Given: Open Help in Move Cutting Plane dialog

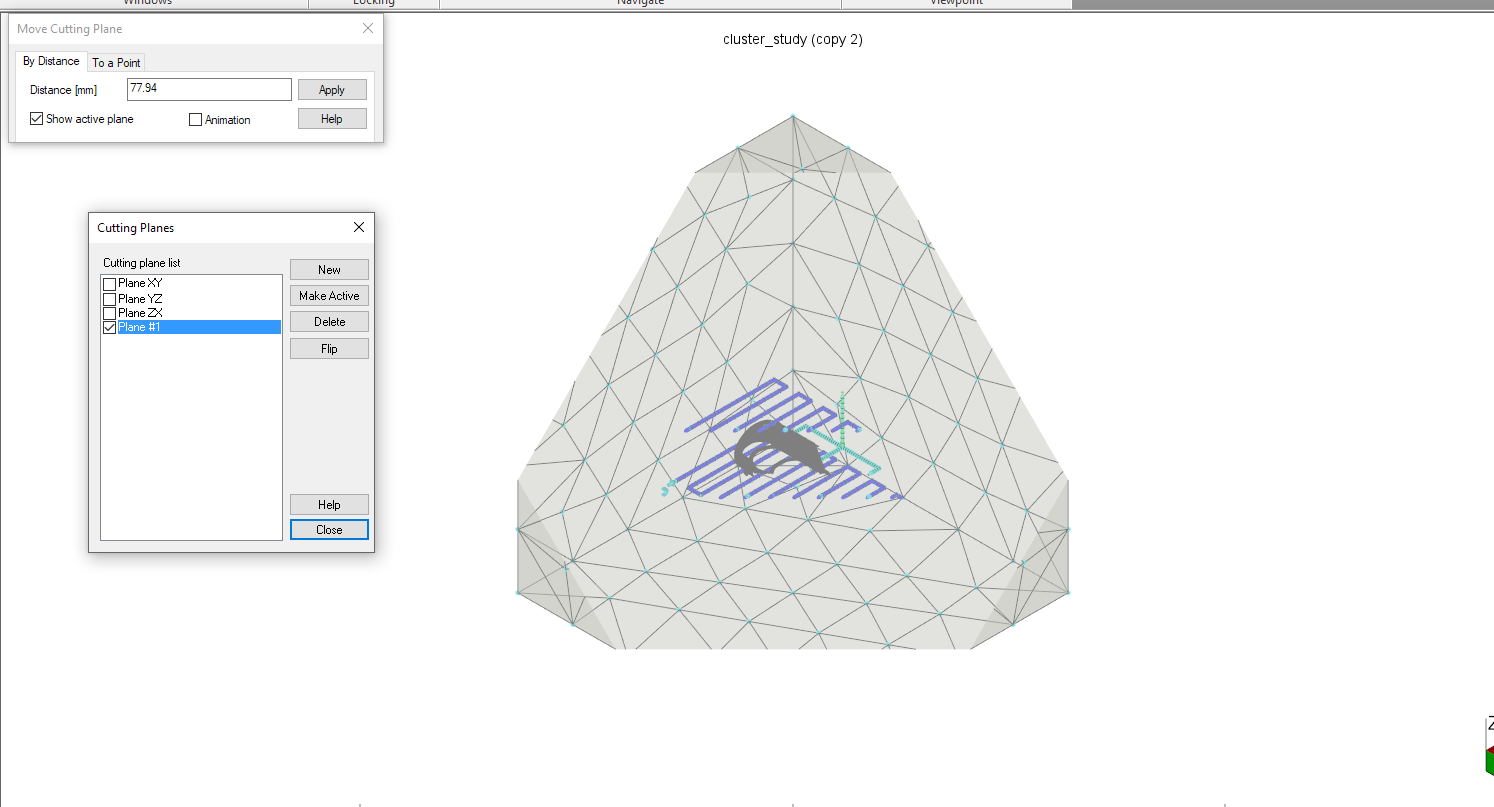Looking at the screenshot, I should [x=332, y=119].
